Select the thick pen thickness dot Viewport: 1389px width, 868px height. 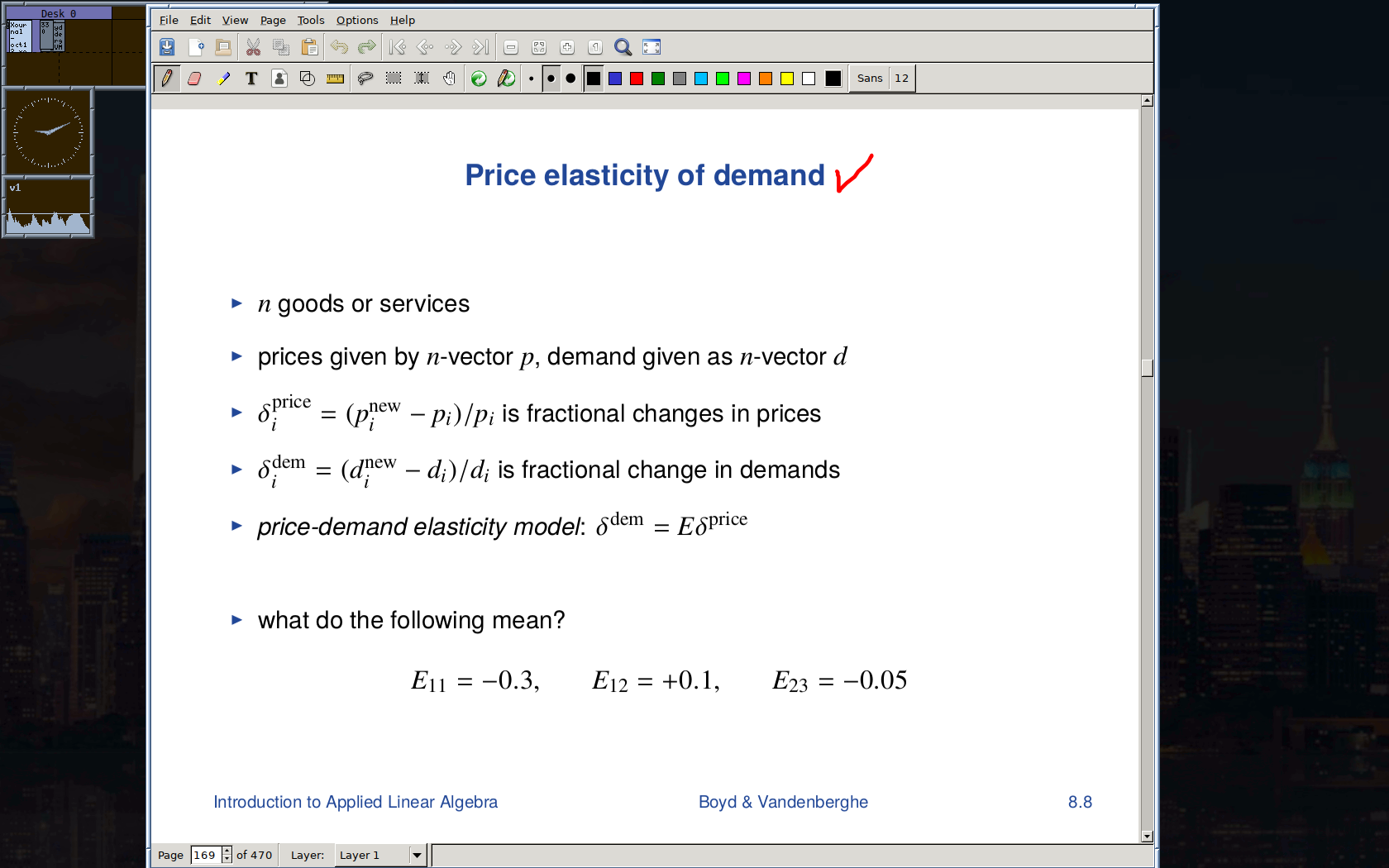point(570,79)
